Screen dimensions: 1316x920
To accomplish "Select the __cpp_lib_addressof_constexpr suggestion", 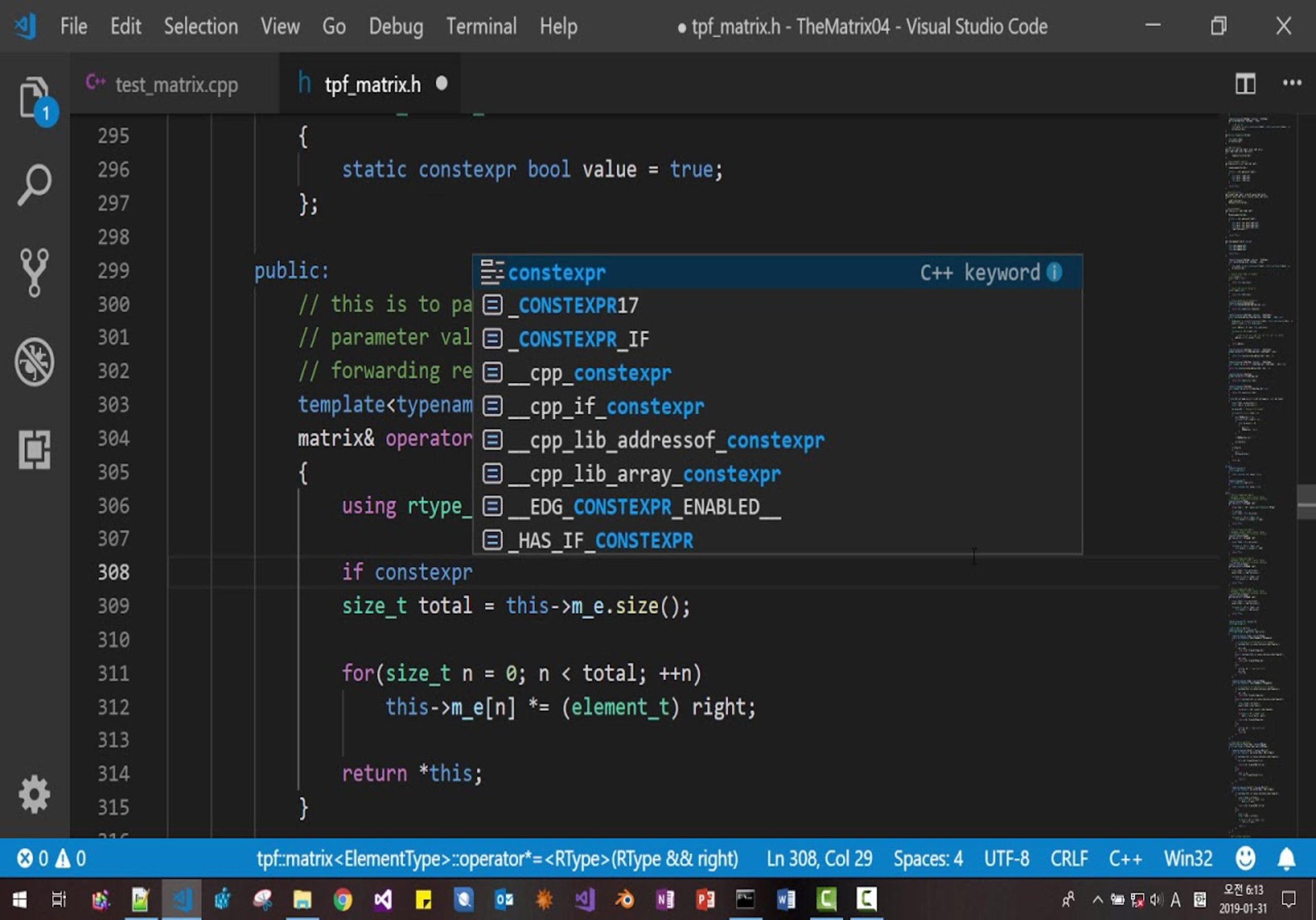I will tap(777, 439).
